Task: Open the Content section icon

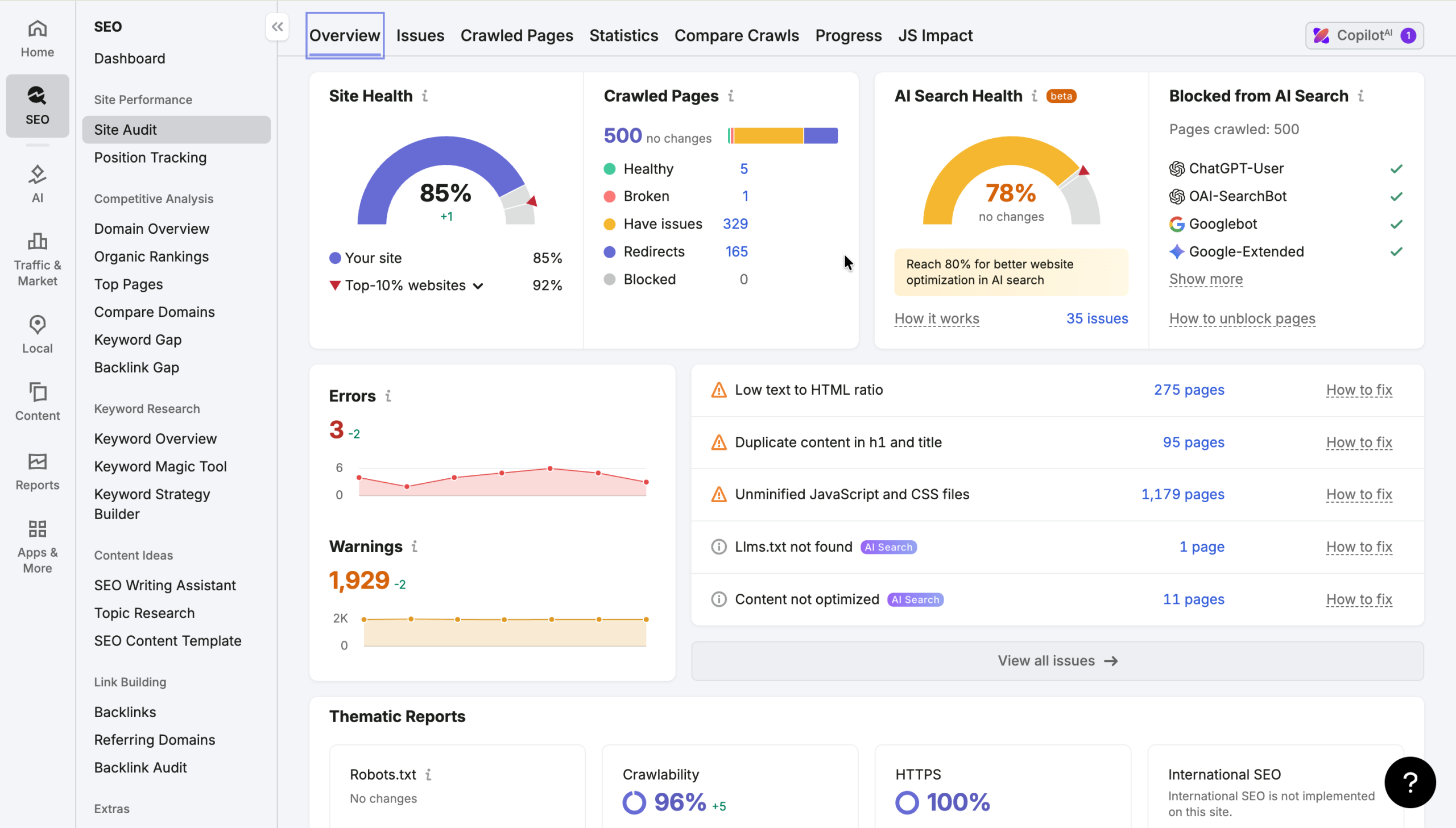Action: point(38,392)
